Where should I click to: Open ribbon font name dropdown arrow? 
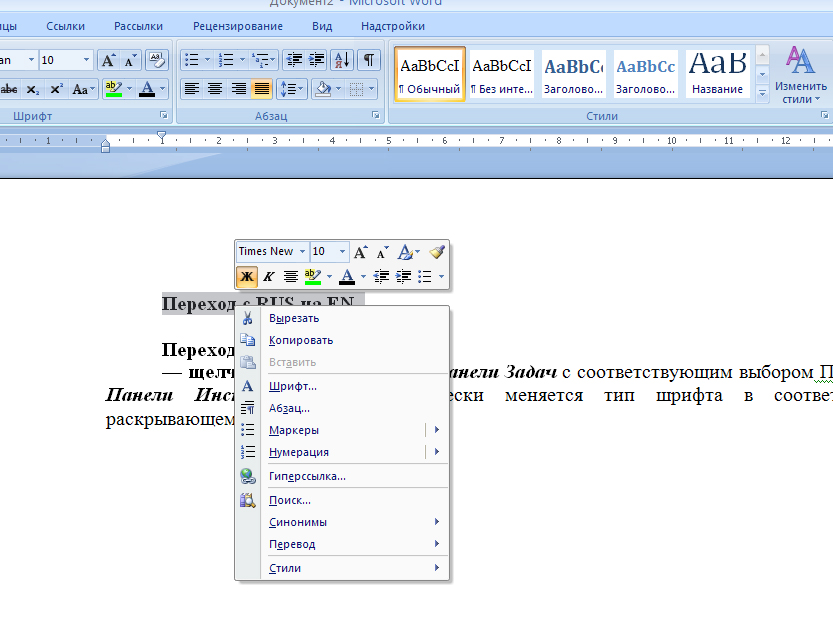[31, 60]
